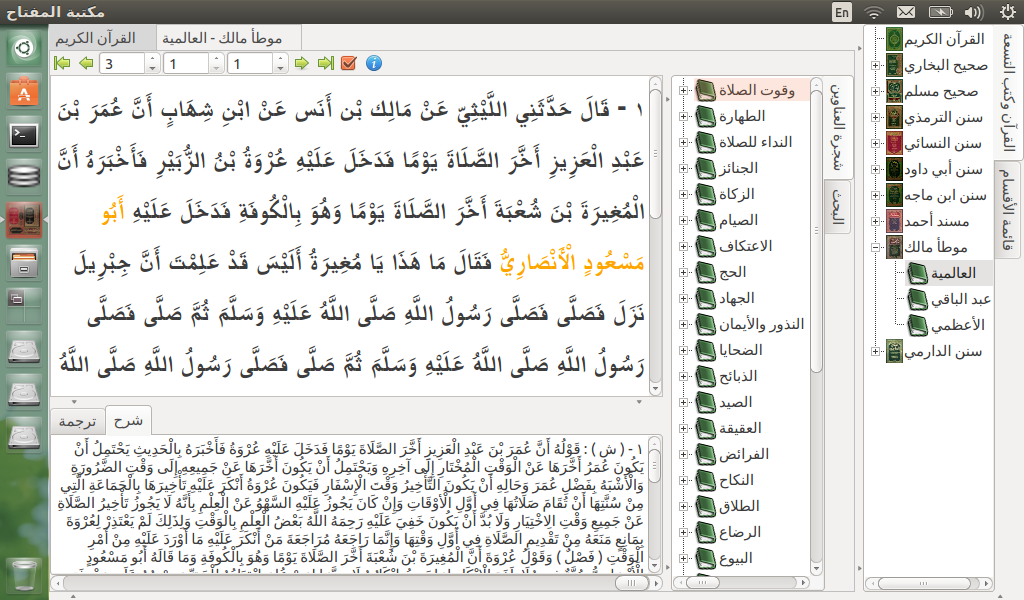Go to the first hadith record
The image size is (1024, 600).
point(61,61)
